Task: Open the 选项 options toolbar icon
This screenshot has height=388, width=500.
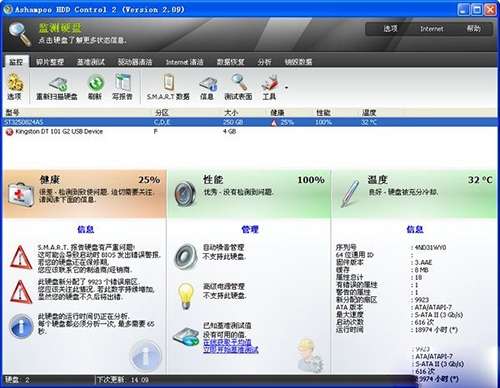Action: pyautogui.click(x=15, y=83)
